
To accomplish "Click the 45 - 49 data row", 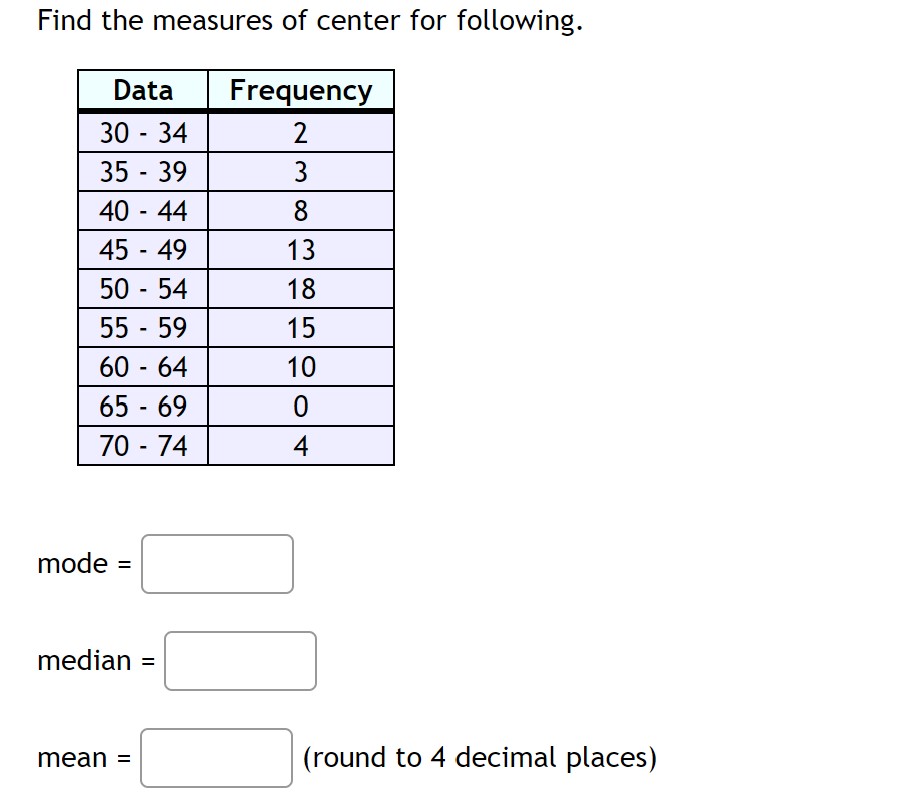I will (x=142, y=249).
